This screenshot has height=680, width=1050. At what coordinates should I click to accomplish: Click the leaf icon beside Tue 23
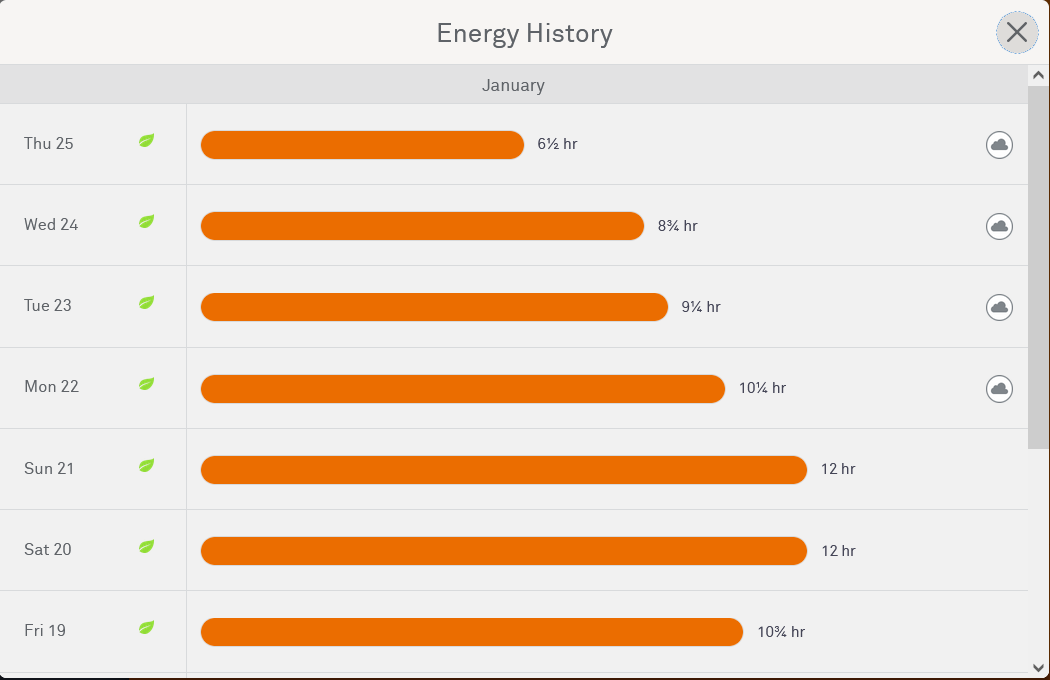pyautogui.click(x=146, y=303)
